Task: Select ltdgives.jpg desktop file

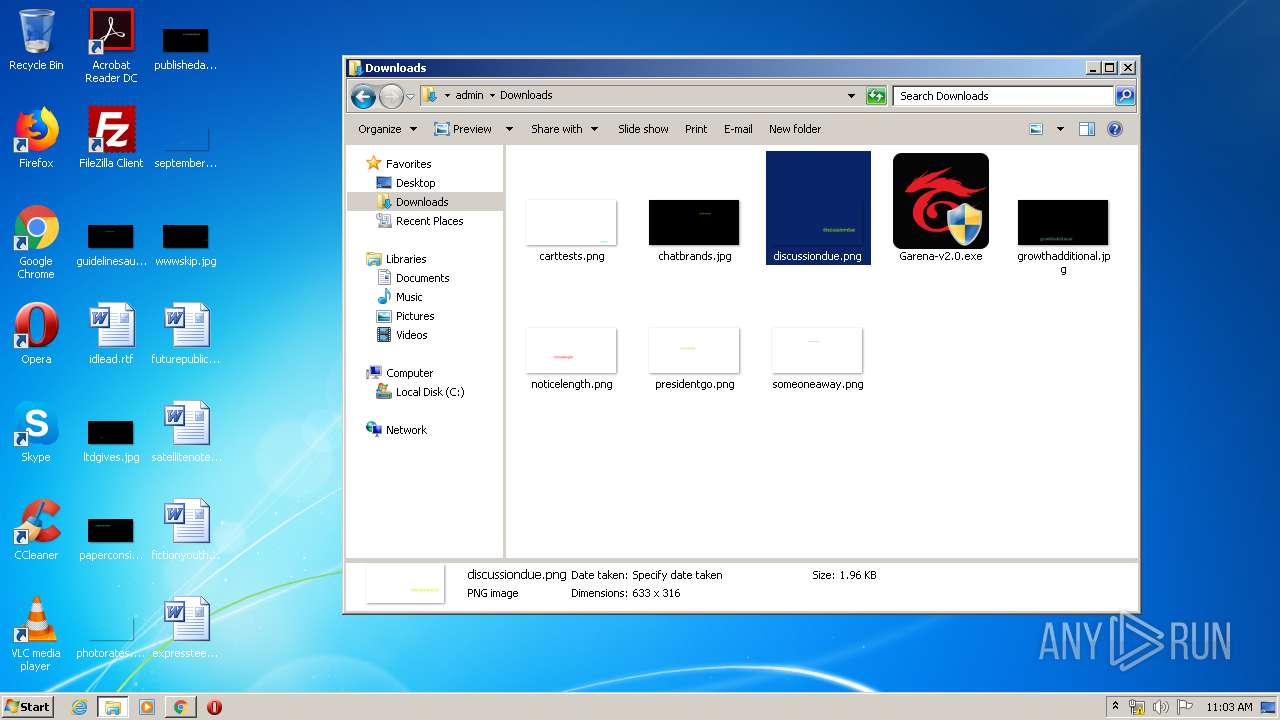Action: (x=111, y=441)
